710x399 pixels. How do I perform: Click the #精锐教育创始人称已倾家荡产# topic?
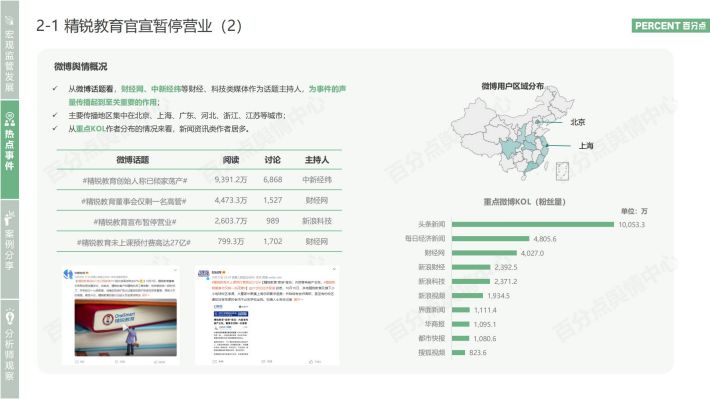click(135, 181)
